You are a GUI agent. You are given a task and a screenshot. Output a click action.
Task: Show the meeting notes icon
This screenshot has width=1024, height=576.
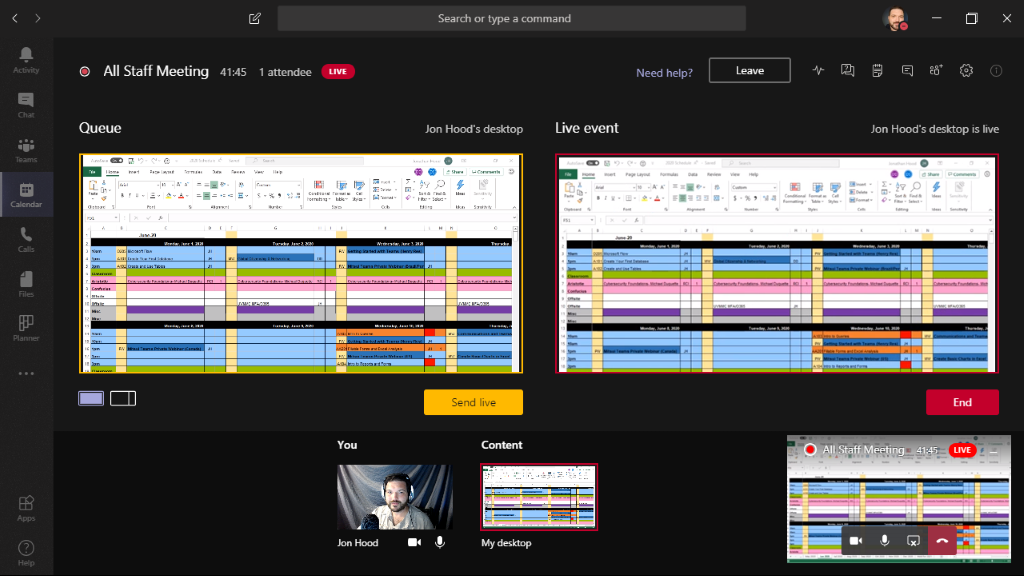[877, 71]
